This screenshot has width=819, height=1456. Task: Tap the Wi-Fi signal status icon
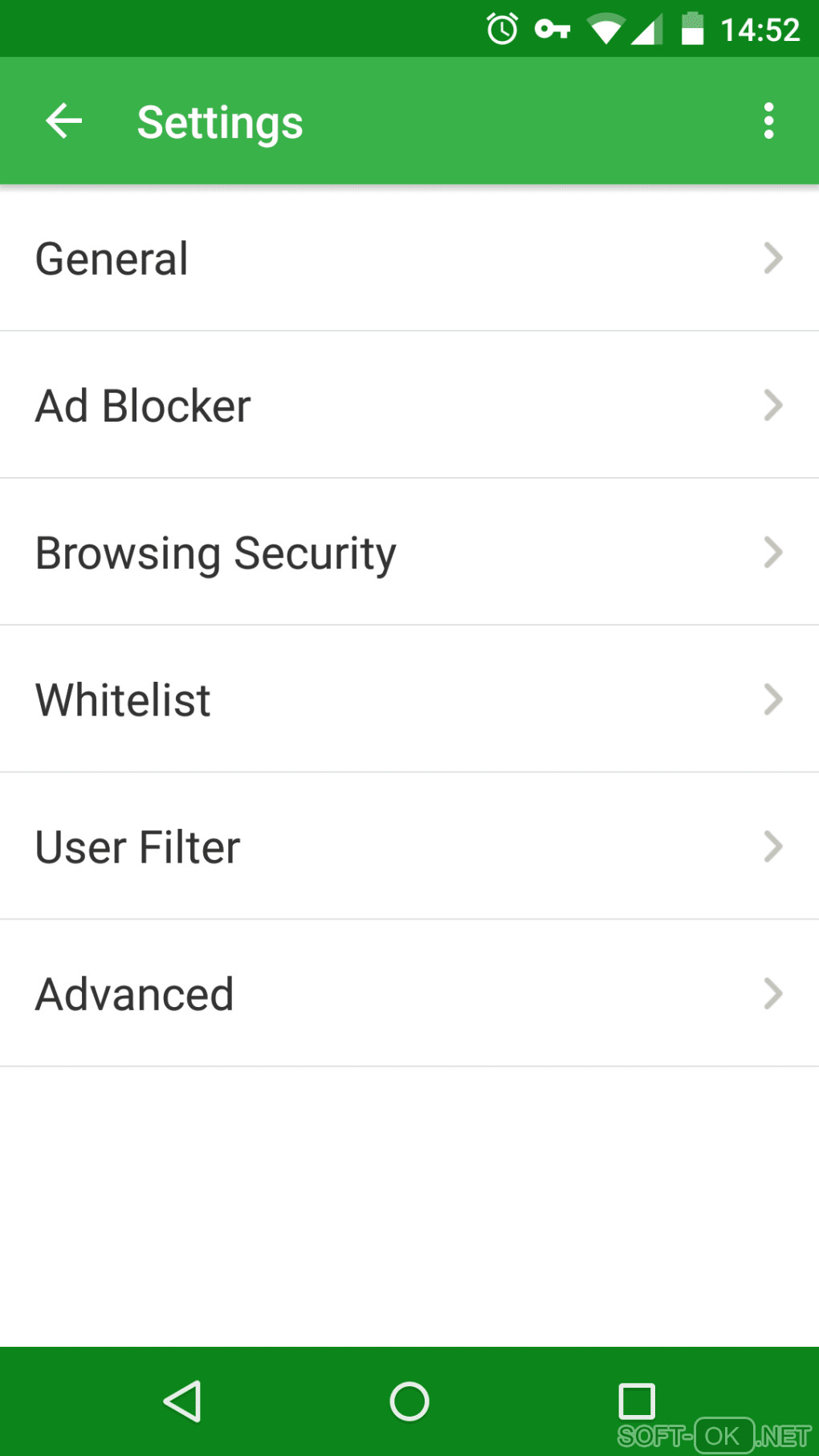[x=605, y=30]
